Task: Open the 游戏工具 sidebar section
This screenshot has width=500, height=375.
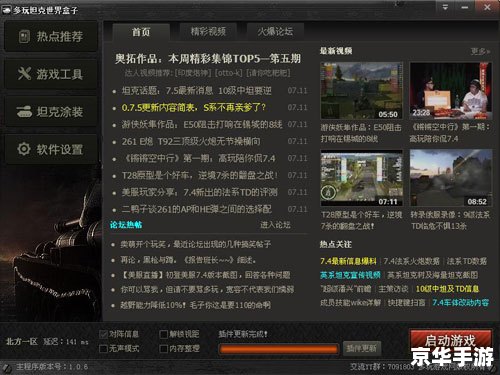Action: (x=51, y=74)
